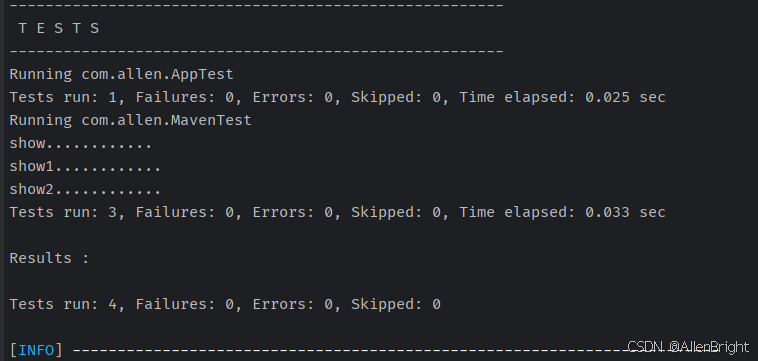Click the 'show1...........' output line
The width and height of the screenshot is (758, 361).
click(x=85, y=167)
